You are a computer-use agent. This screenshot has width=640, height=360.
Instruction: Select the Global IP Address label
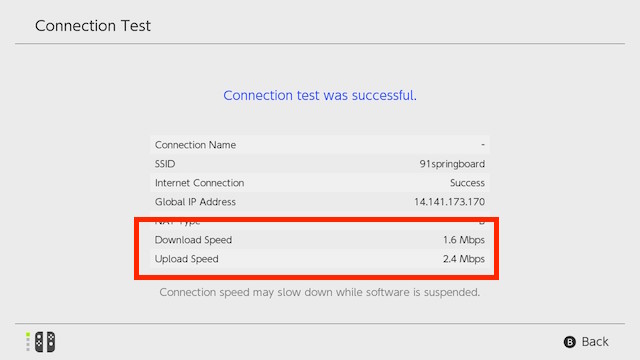pos(195,202)
